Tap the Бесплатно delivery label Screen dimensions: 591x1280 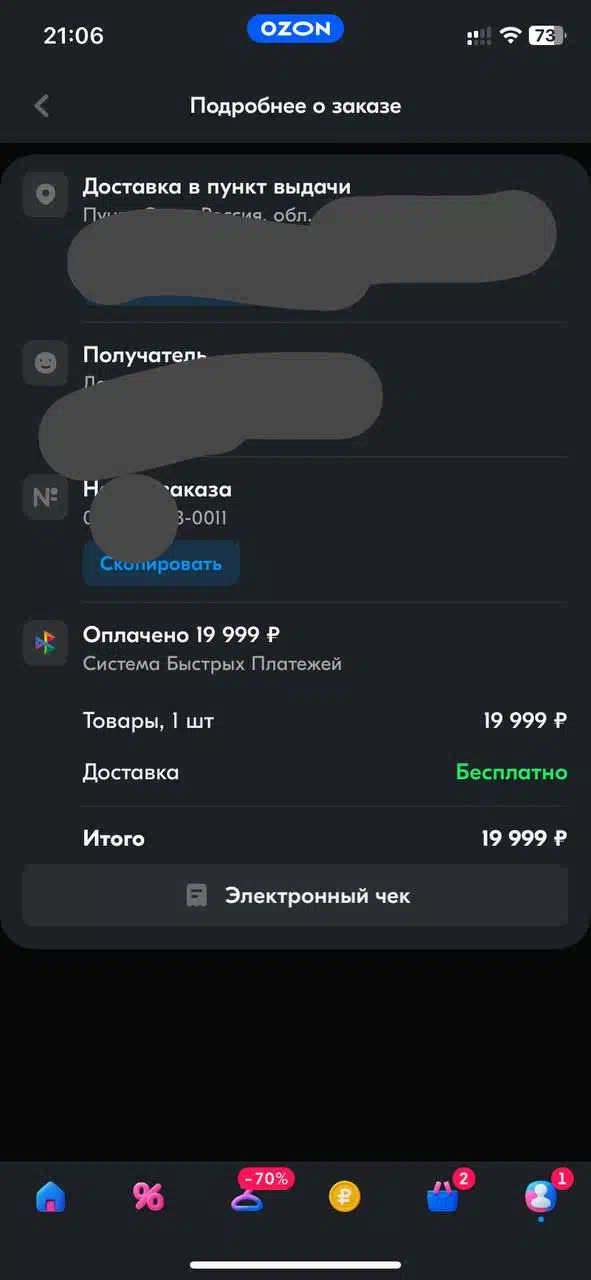click(512, 772)
